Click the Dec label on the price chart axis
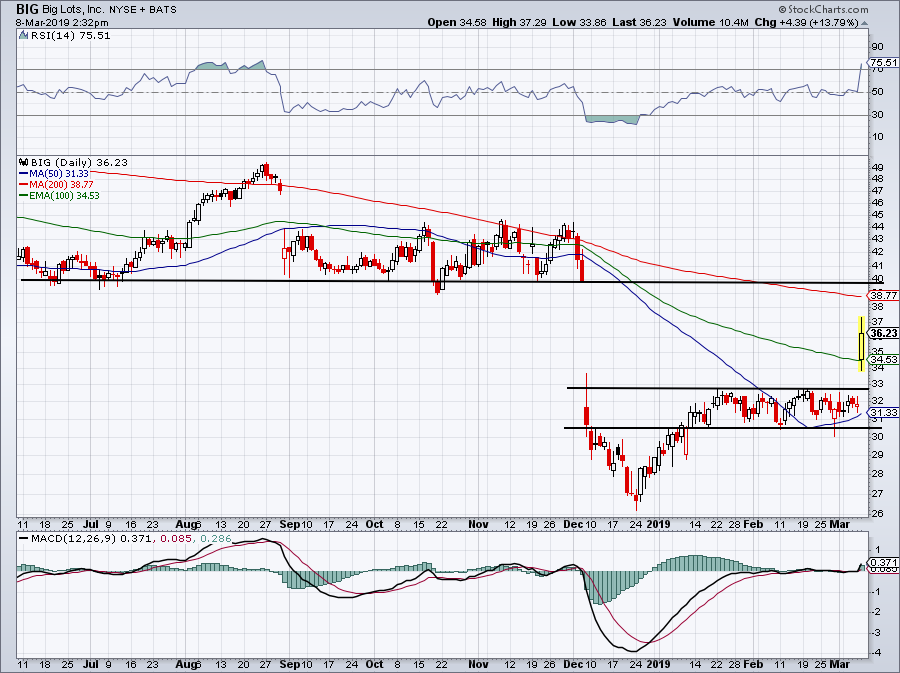Image resolution: width=900 pixels, height=673 pixels. [x=572, y=524]
